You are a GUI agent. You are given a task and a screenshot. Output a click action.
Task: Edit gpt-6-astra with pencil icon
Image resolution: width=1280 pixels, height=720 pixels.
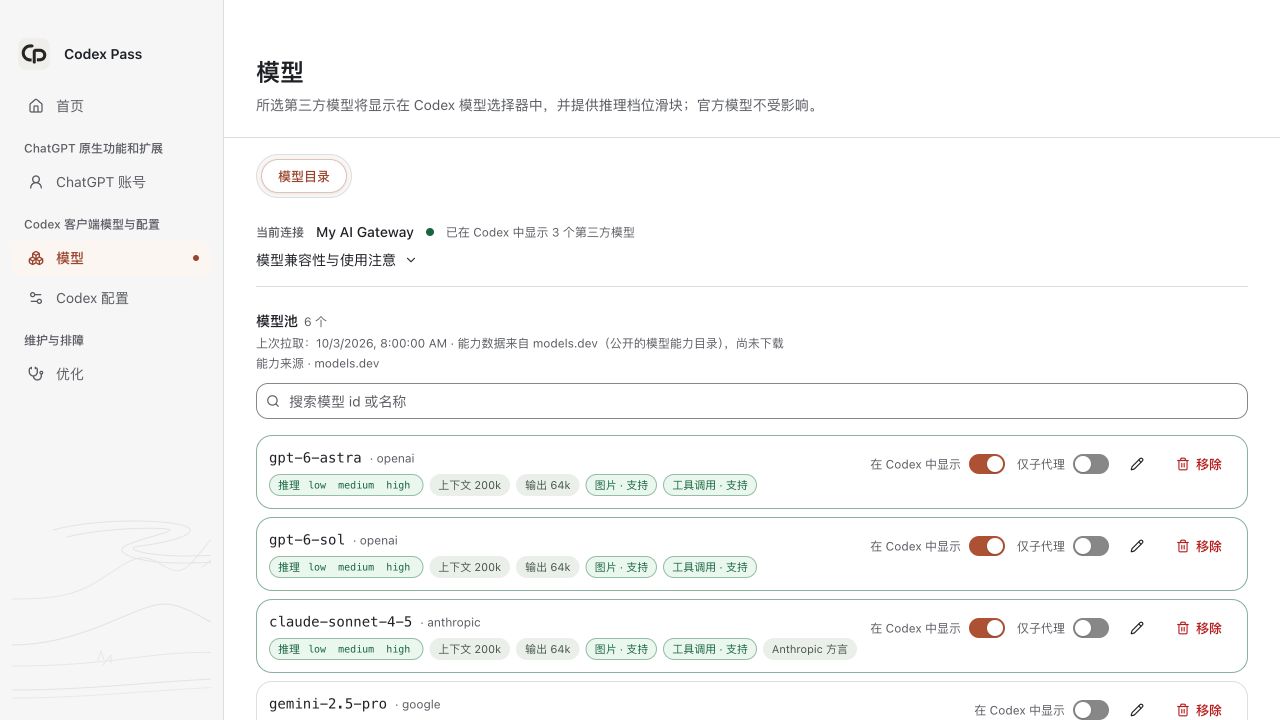pos(1137,464)
